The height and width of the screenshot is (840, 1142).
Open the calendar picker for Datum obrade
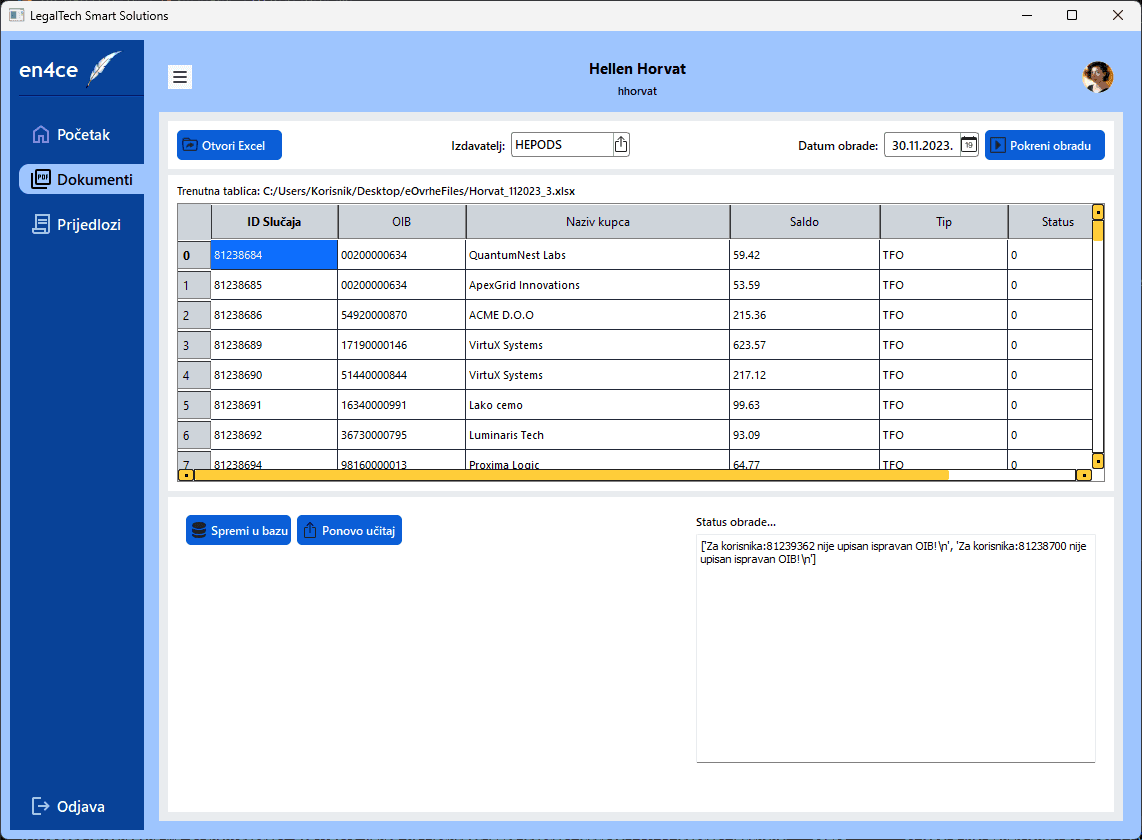coord(968,145)
